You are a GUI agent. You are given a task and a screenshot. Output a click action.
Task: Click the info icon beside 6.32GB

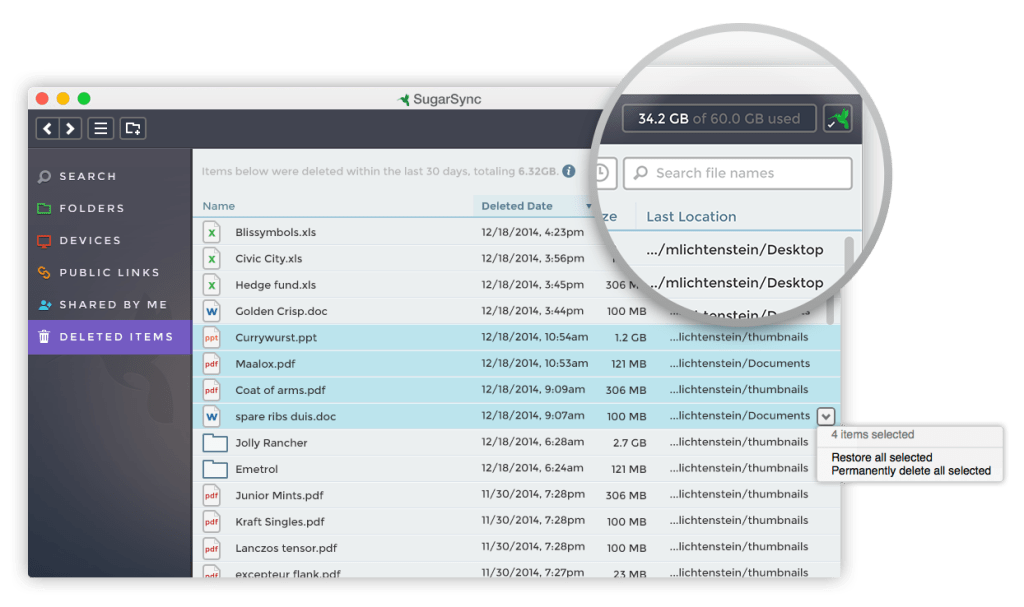[x=569, y=171]
